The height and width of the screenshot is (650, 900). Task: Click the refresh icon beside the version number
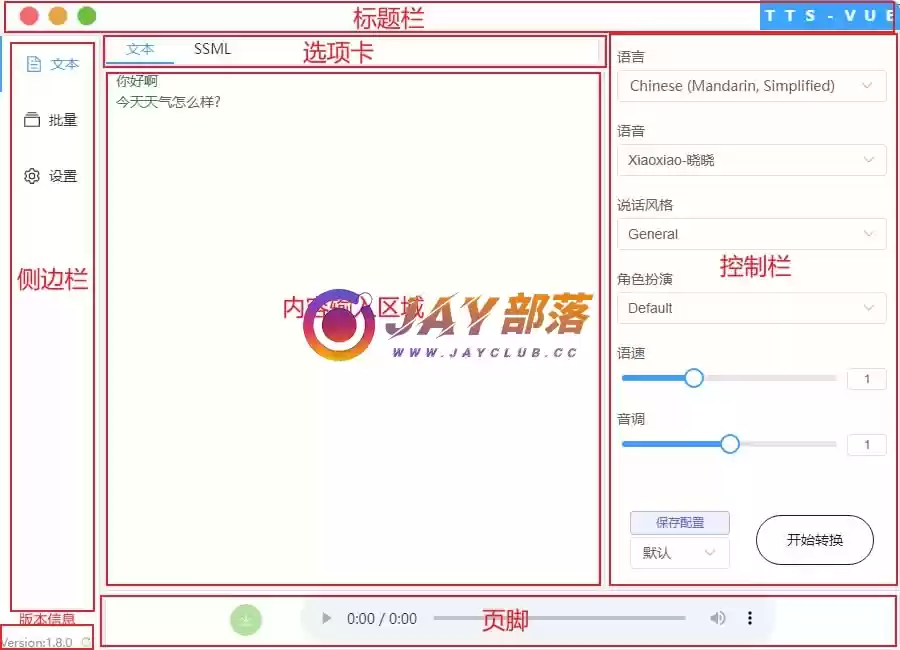85,643
